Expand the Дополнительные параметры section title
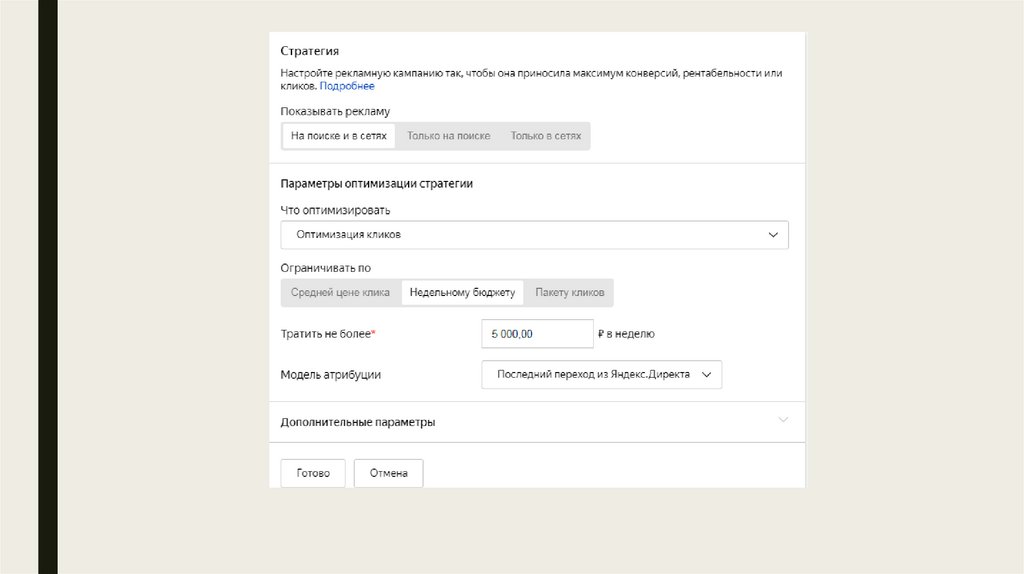Image resolution: width=1024 pixels, height=574 pixels. point(358,422)
